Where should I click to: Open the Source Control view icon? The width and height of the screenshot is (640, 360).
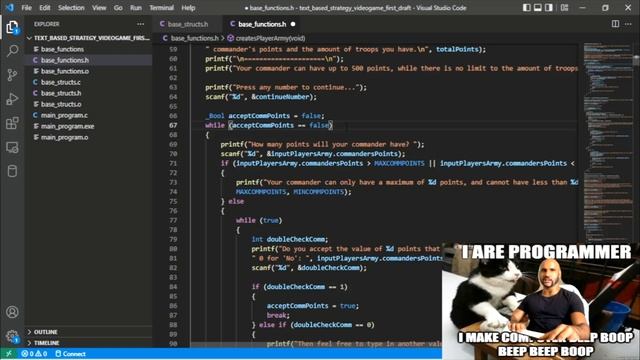[x=12, y=75]
